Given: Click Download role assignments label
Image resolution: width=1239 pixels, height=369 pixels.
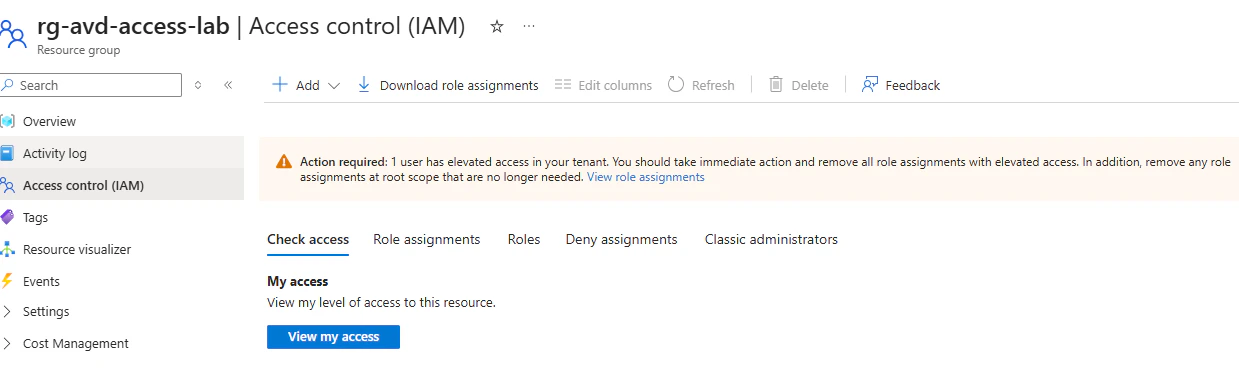Looking at the screenshot, I should (x=459, y=86).
